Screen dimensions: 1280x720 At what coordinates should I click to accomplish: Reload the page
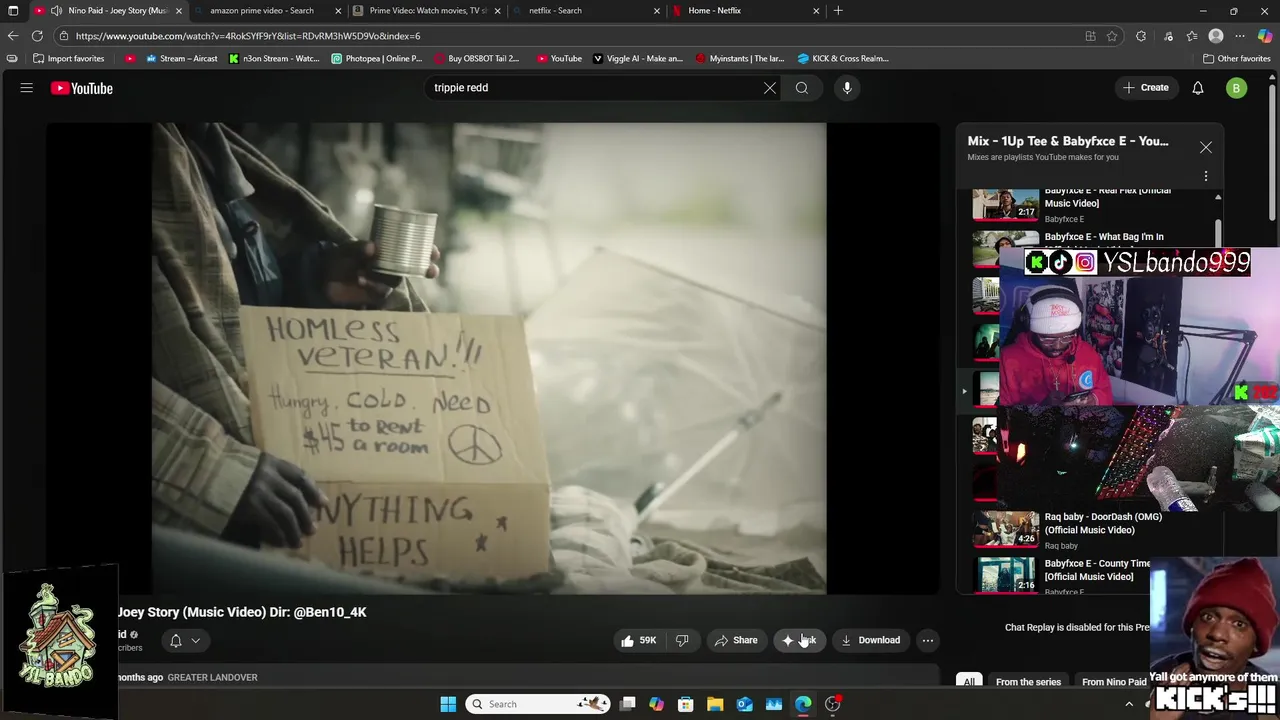pos(37,36)
